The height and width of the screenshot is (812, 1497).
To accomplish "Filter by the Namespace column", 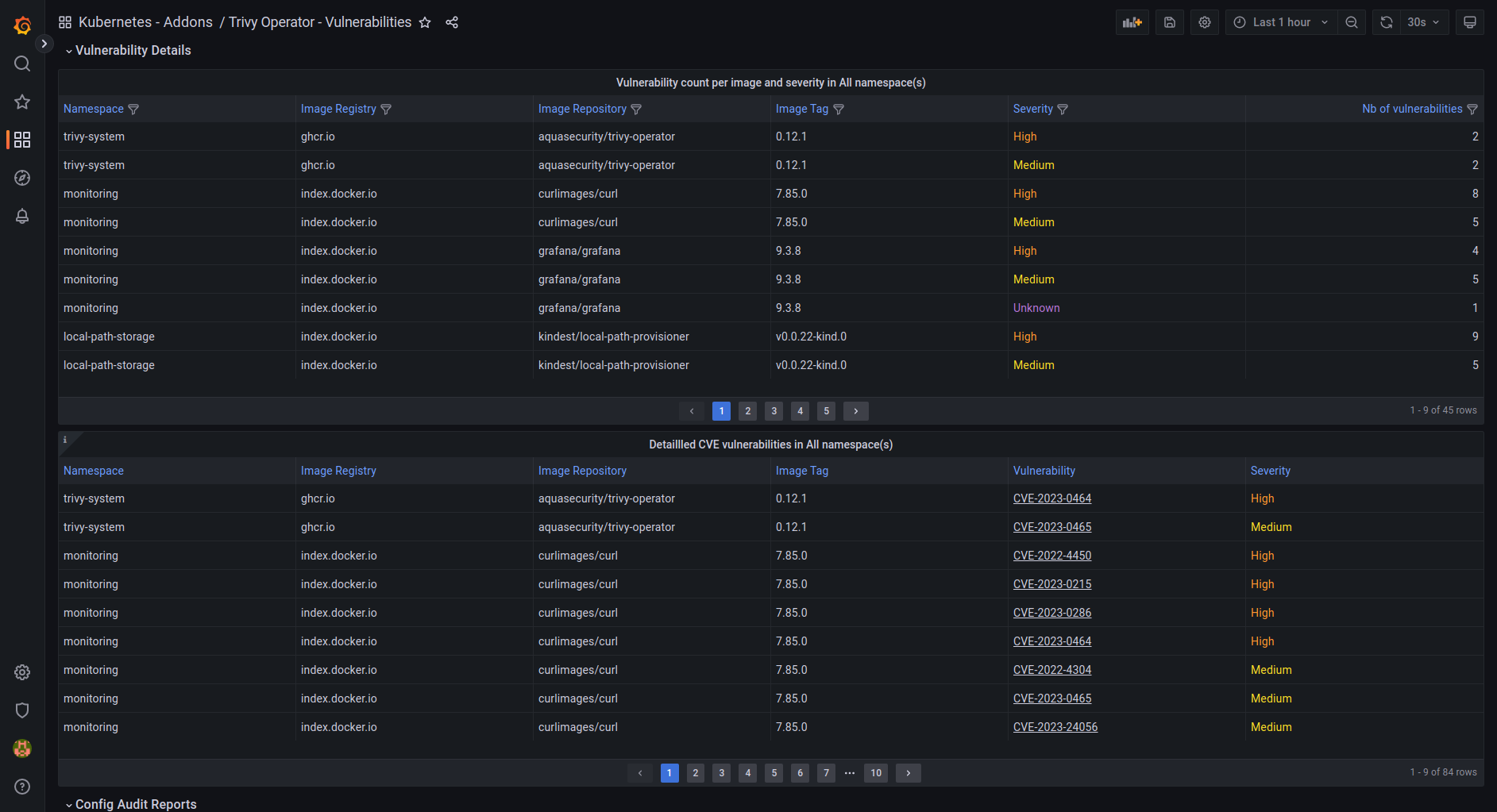I will coord(133,110).
